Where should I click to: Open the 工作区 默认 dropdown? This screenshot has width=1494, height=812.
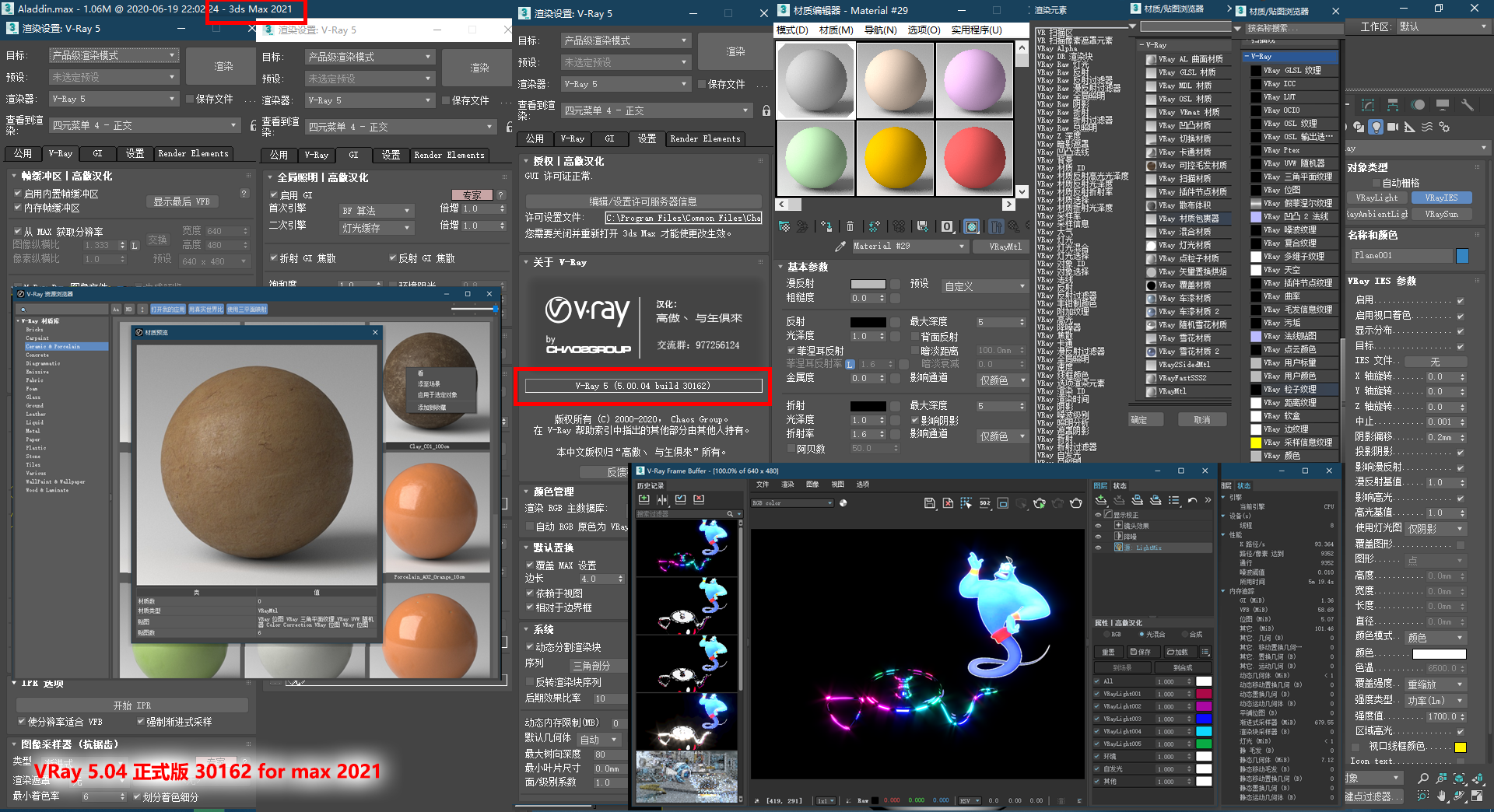tap(1444, 26)
